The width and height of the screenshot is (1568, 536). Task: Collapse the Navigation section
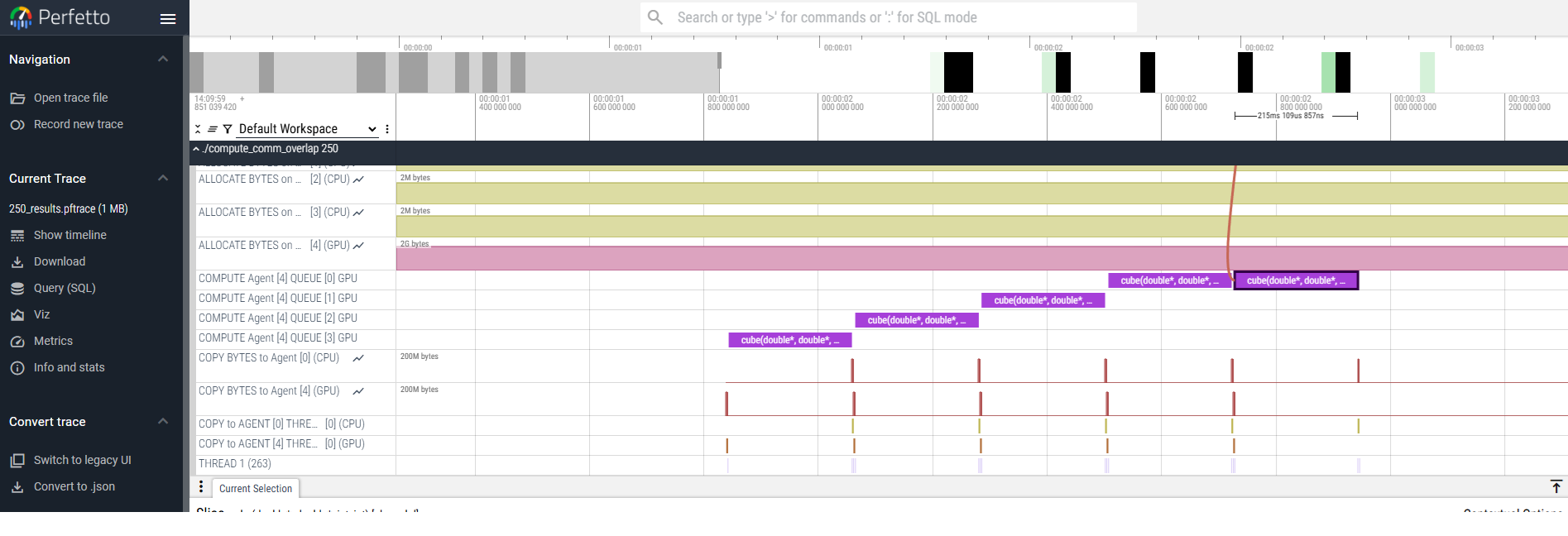pos(163,60)
